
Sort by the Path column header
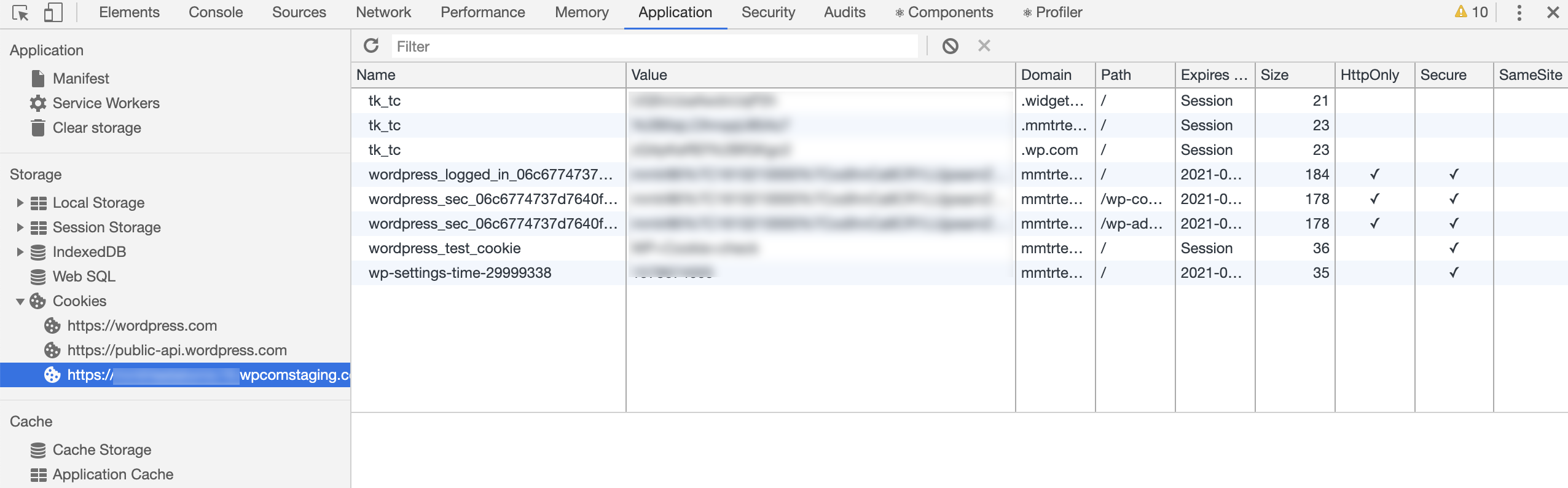(x=1135, y=75)
